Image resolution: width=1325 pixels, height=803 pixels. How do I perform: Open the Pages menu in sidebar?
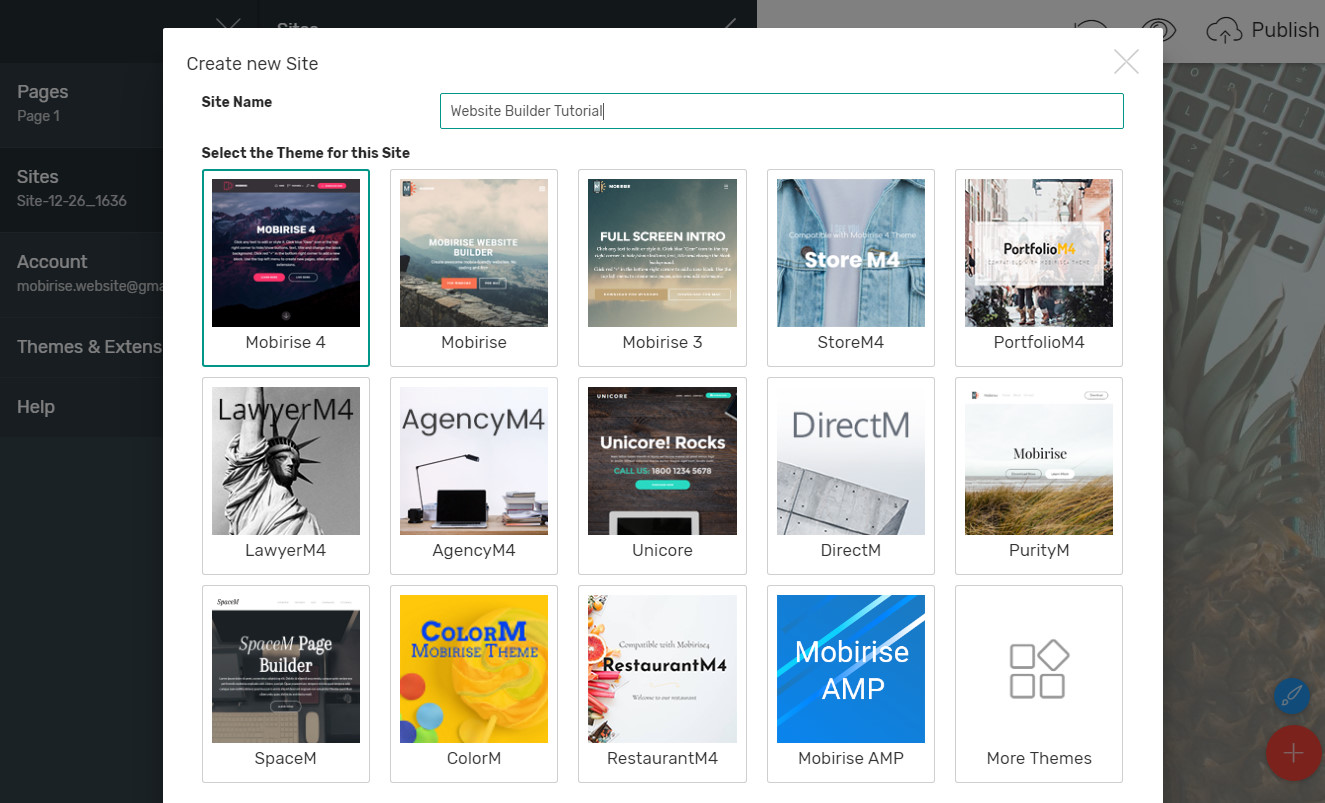coord(81,104)
